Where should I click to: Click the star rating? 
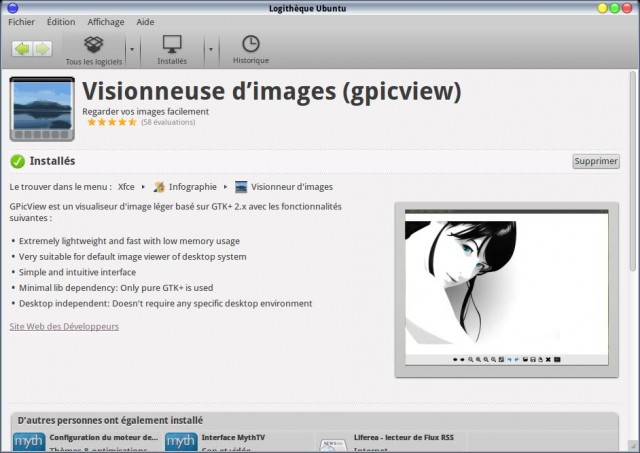click(111, 122)
